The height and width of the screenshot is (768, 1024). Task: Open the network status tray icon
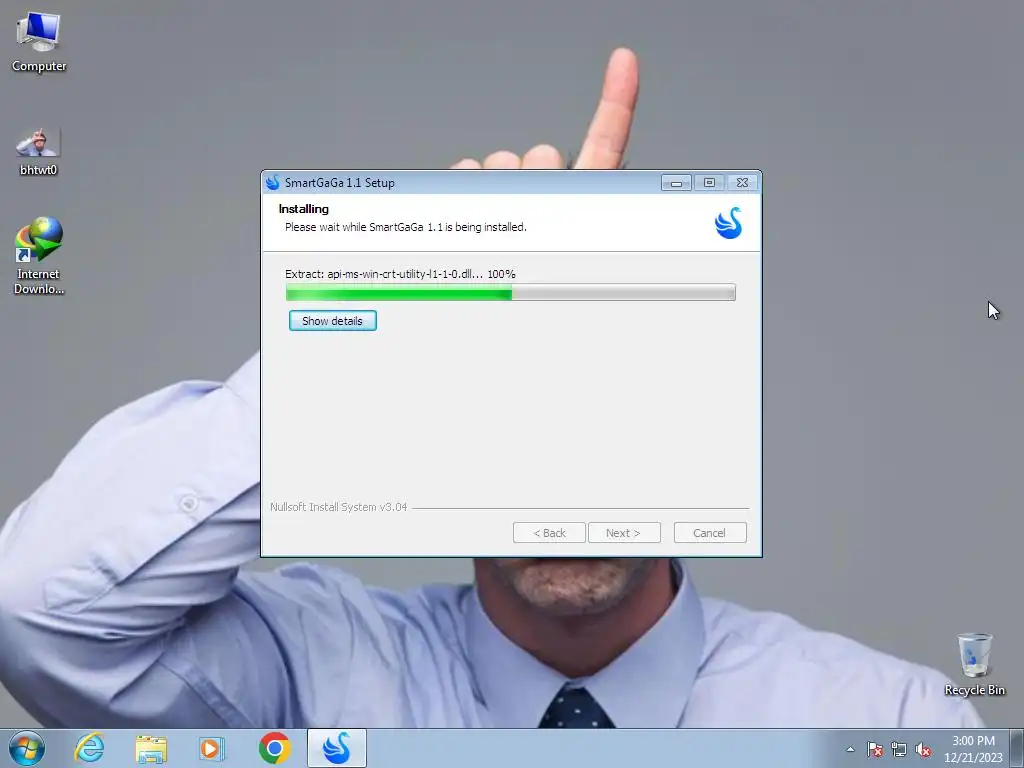coord(899,749)
